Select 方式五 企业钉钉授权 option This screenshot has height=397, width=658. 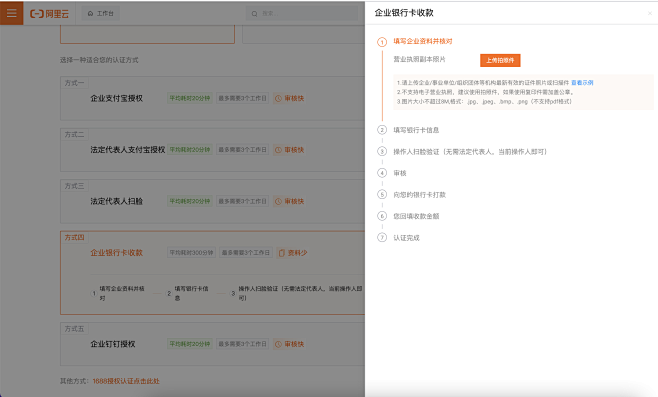click(112, 344)
